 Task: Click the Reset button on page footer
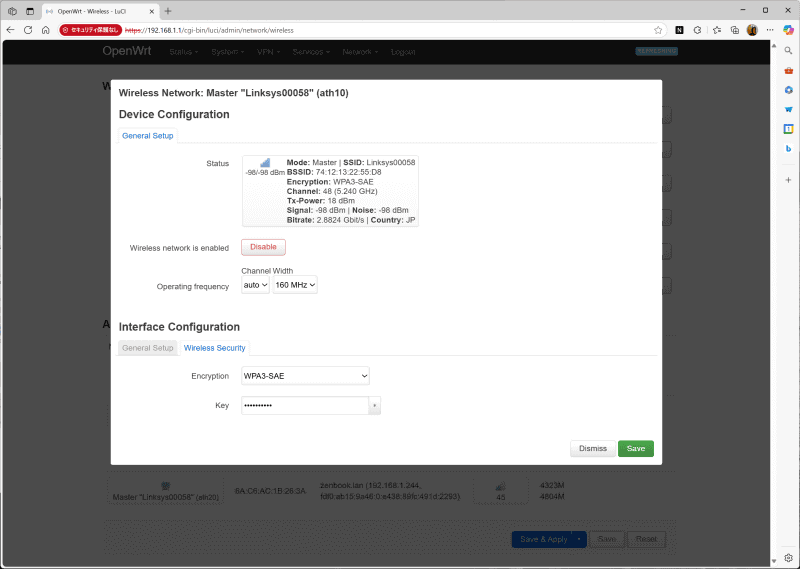tap(646, 539)
